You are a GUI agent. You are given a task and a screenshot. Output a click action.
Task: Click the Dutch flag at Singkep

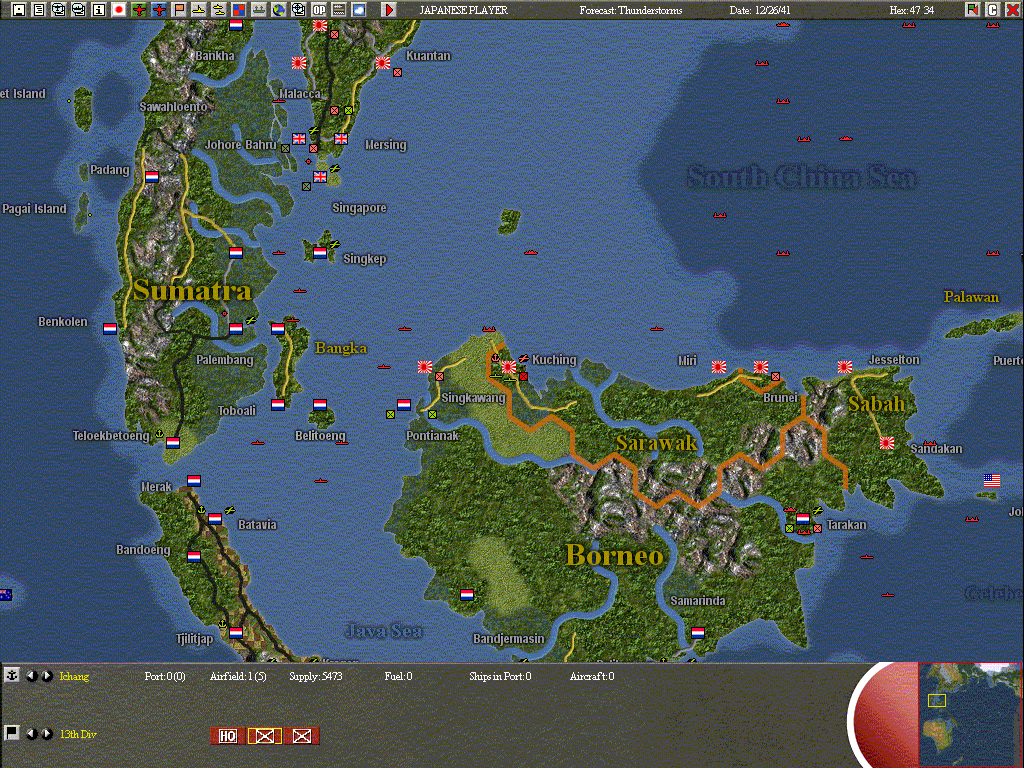tap(319, 253)
